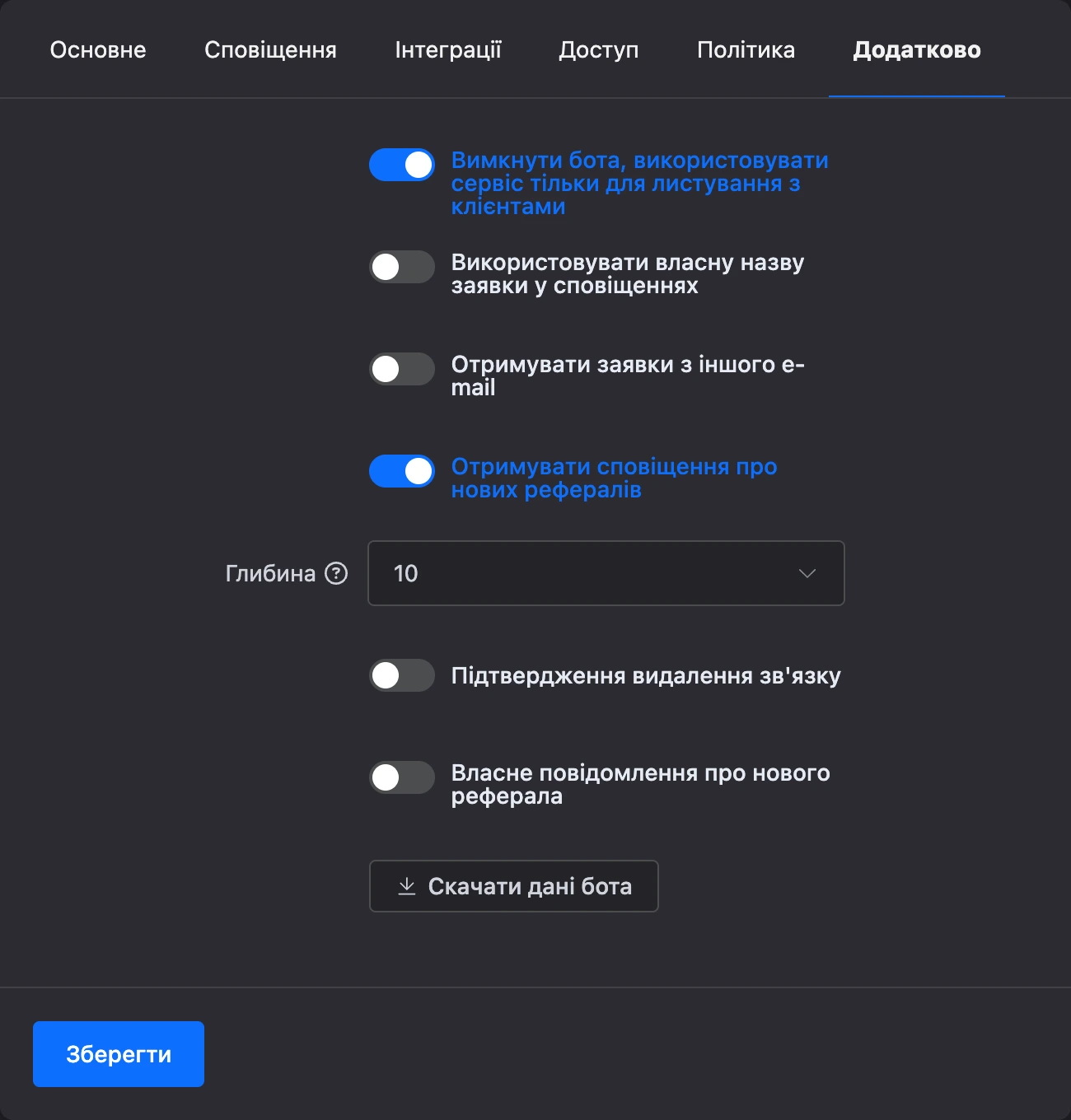Image resolution: width=1071 pixels, height=1120 pixels.
Task: Turn on Отримувати заявки з іншого e-mail
Action: pyautogui.click(x=402, y=369)
